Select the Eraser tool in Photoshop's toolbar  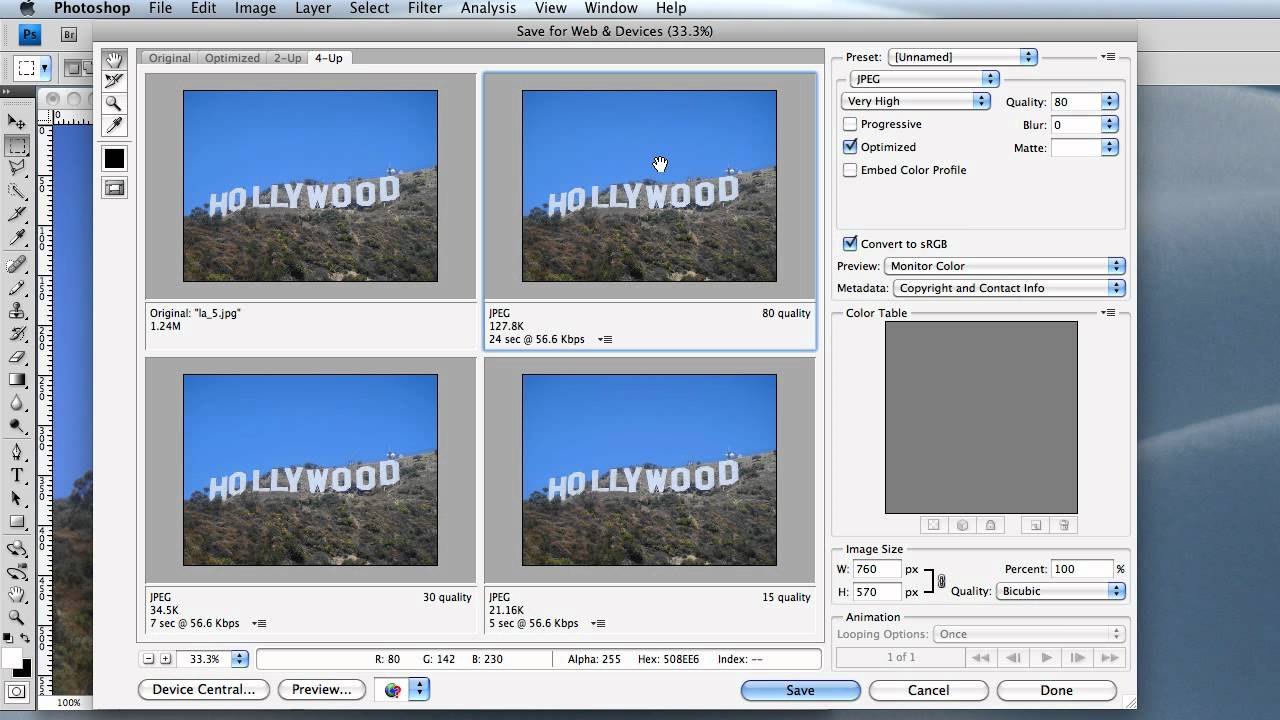(x=17, y=356)
